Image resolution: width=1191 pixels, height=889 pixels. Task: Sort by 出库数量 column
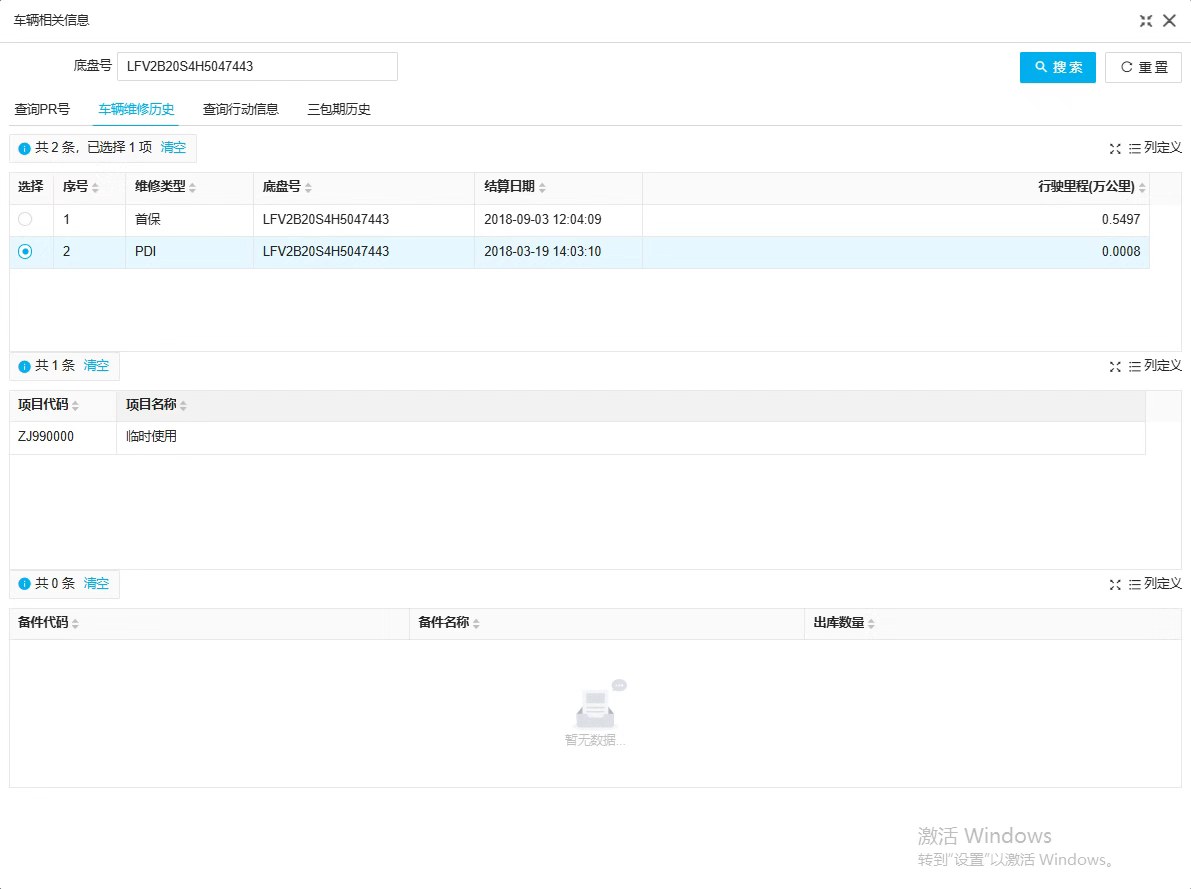(871, 624)
